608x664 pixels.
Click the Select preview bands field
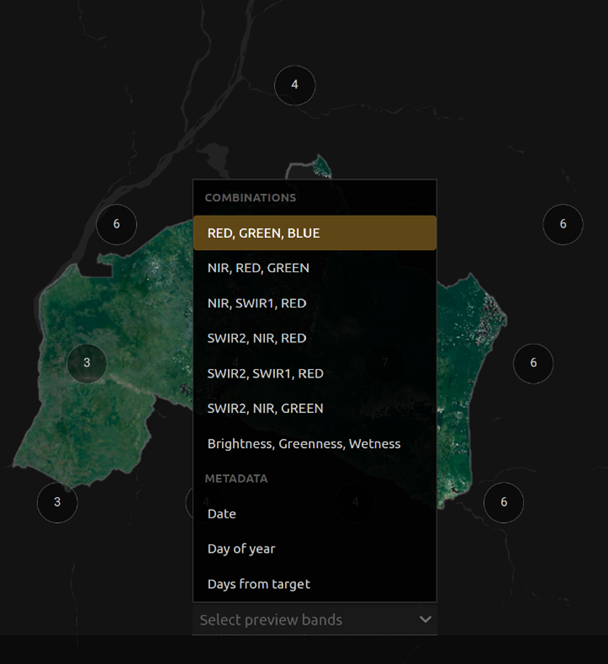[x=300, y=620]
